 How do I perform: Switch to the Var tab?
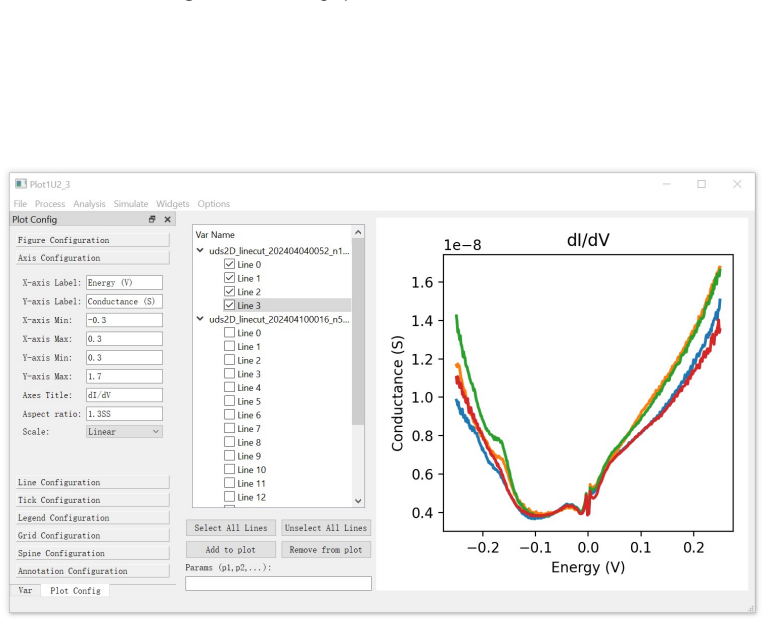pyautogui.click(x=25, y=590)
